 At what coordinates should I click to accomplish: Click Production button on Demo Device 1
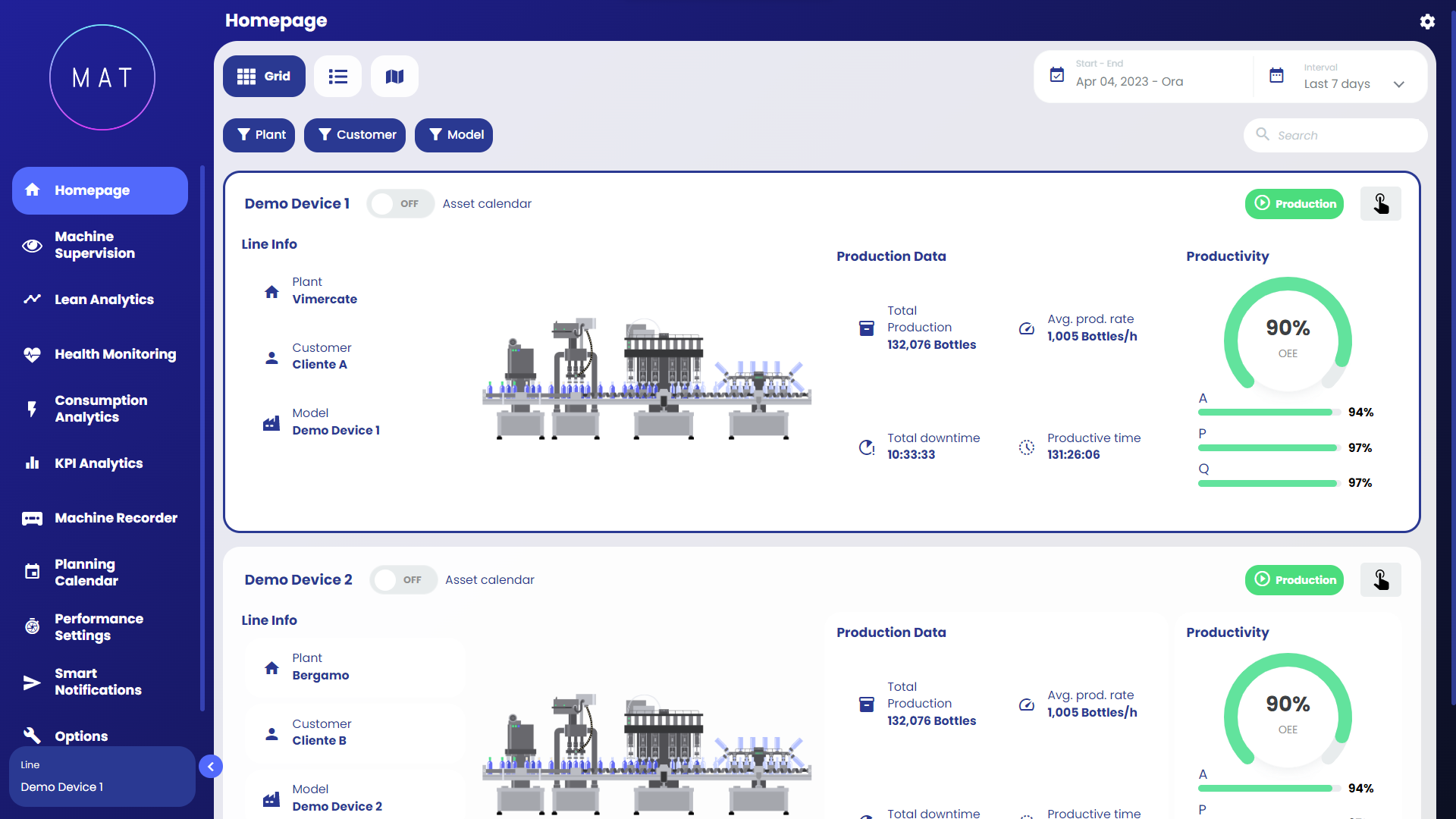1294,204
